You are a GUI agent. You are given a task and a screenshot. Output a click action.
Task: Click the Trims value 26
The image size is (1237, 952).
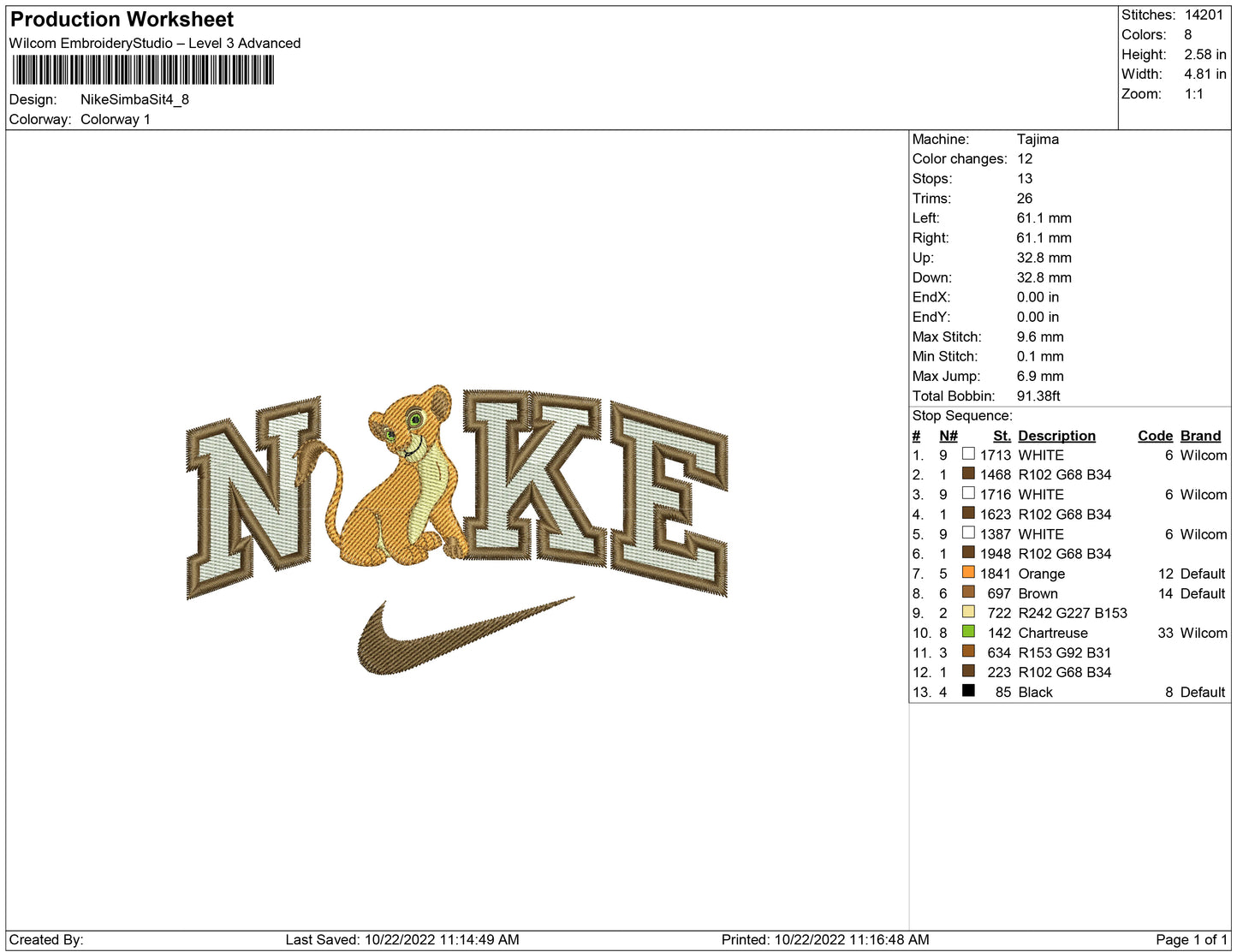(1025, 198)
